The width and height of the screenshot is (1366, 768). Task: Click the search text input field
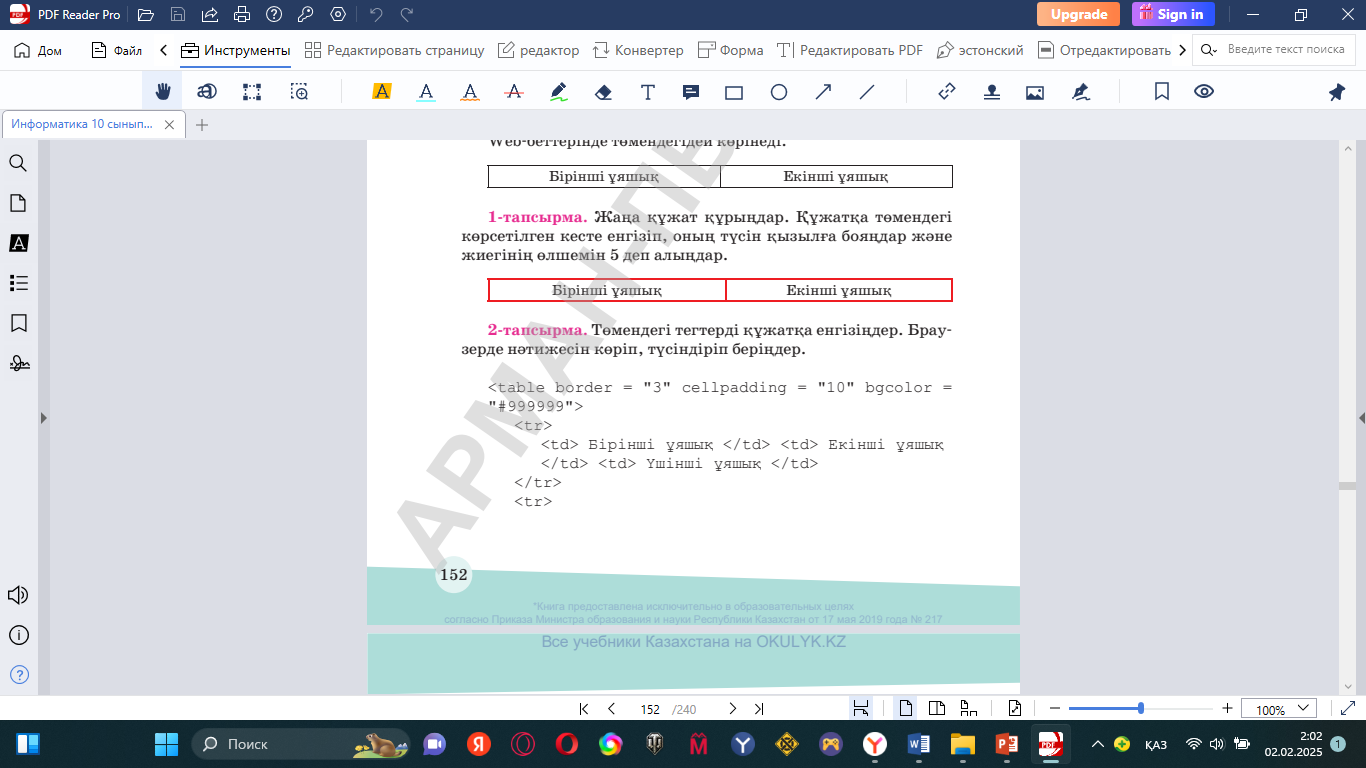(x=1284, y=50)
